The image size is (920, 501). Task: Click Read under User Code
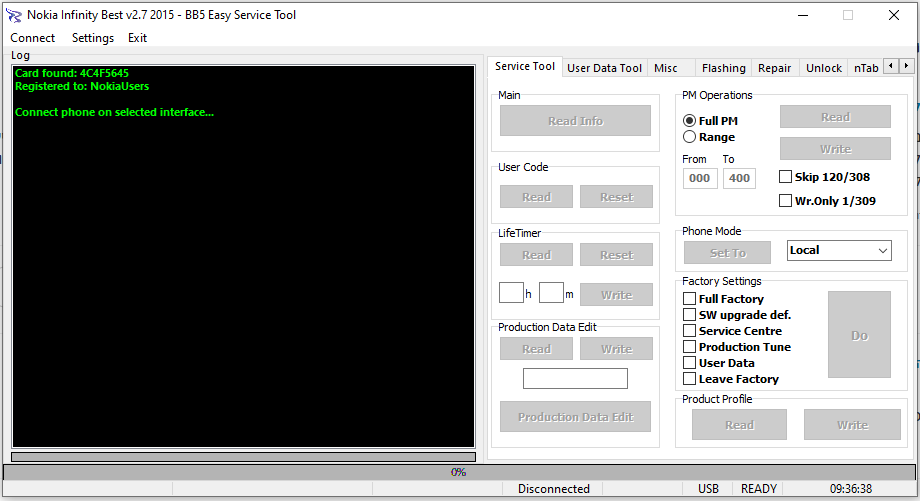pos(536,197)
